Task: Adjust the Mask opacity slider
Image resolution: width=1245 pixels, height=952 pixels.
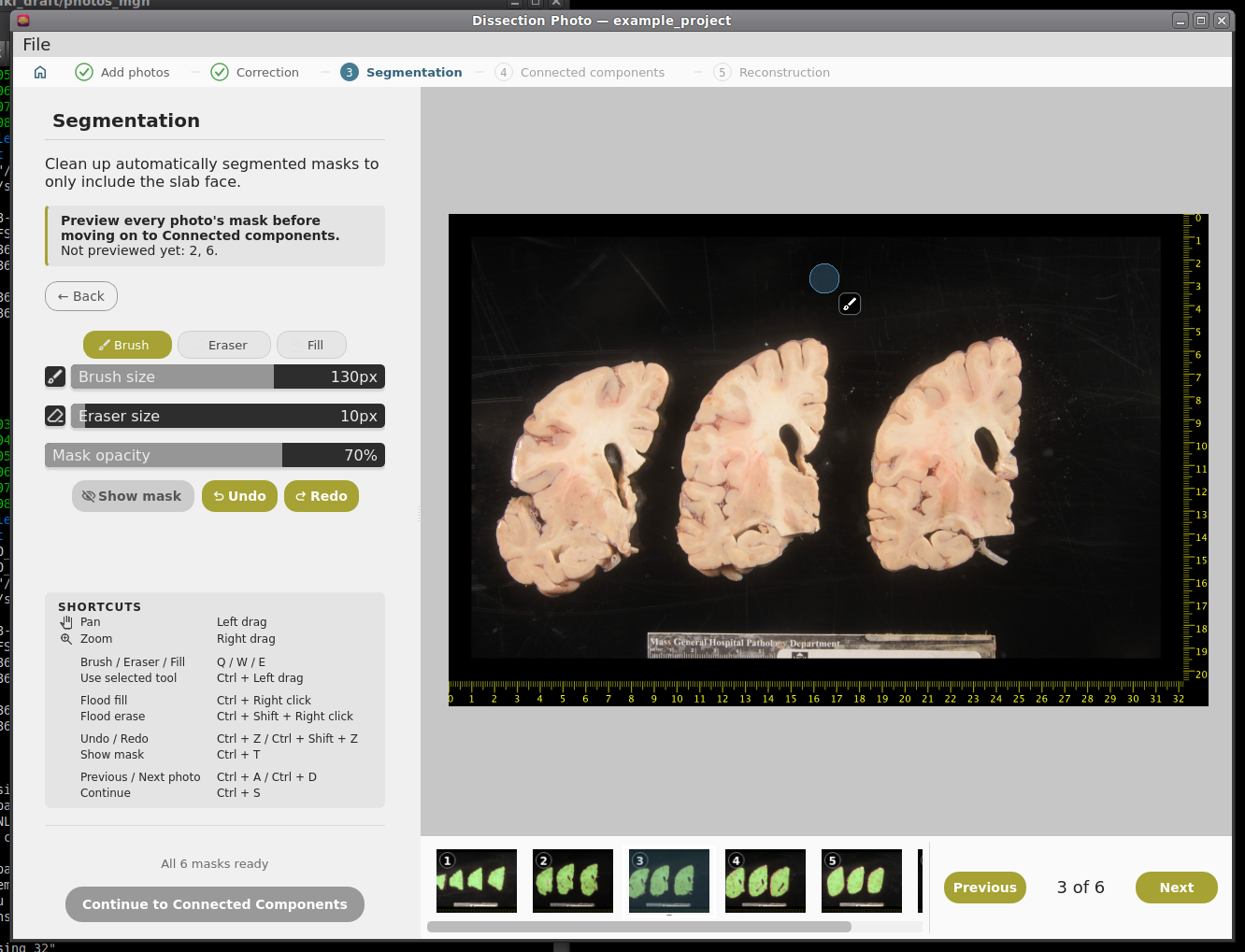Action: point(215,455)
